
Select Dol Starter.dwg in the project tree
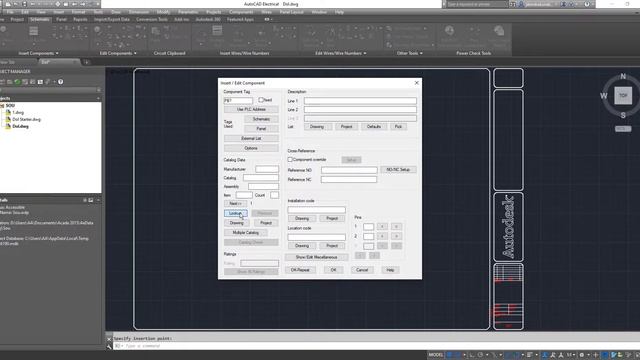pyautogui.click(x=27, y=120)
